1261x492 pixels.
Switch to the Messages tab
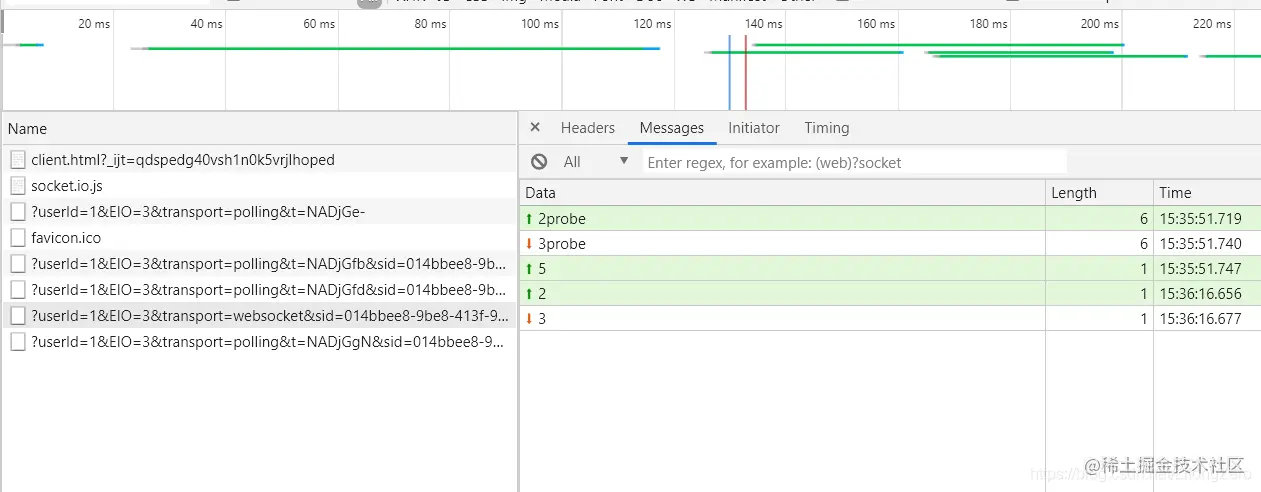pos(672,128)
